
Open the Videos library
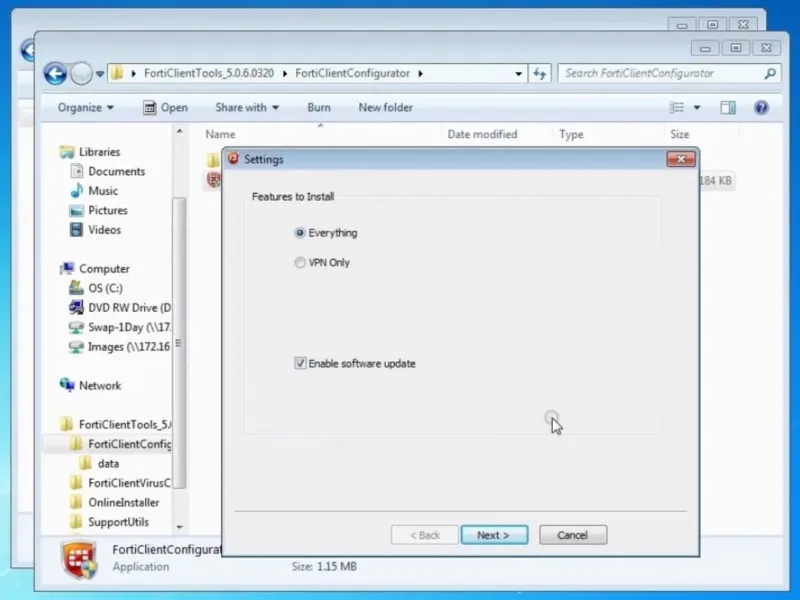[105, 230]
